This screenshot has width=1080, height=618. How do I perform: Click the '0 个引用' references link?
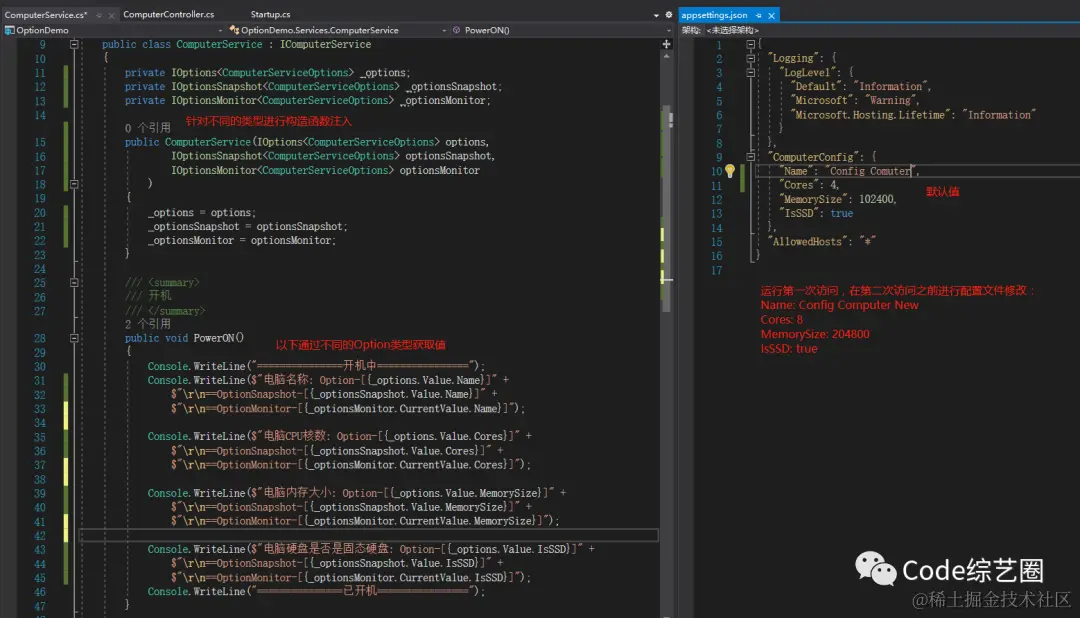tap(147, 128)
